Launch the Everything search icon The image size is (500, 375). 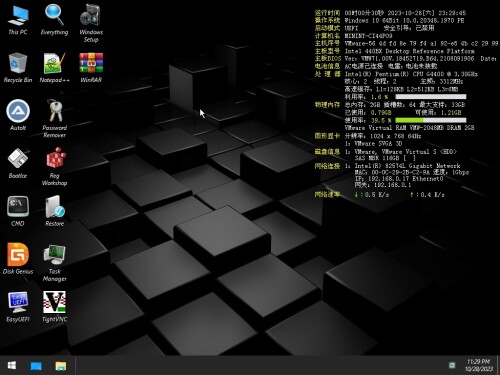click(54, 20)
